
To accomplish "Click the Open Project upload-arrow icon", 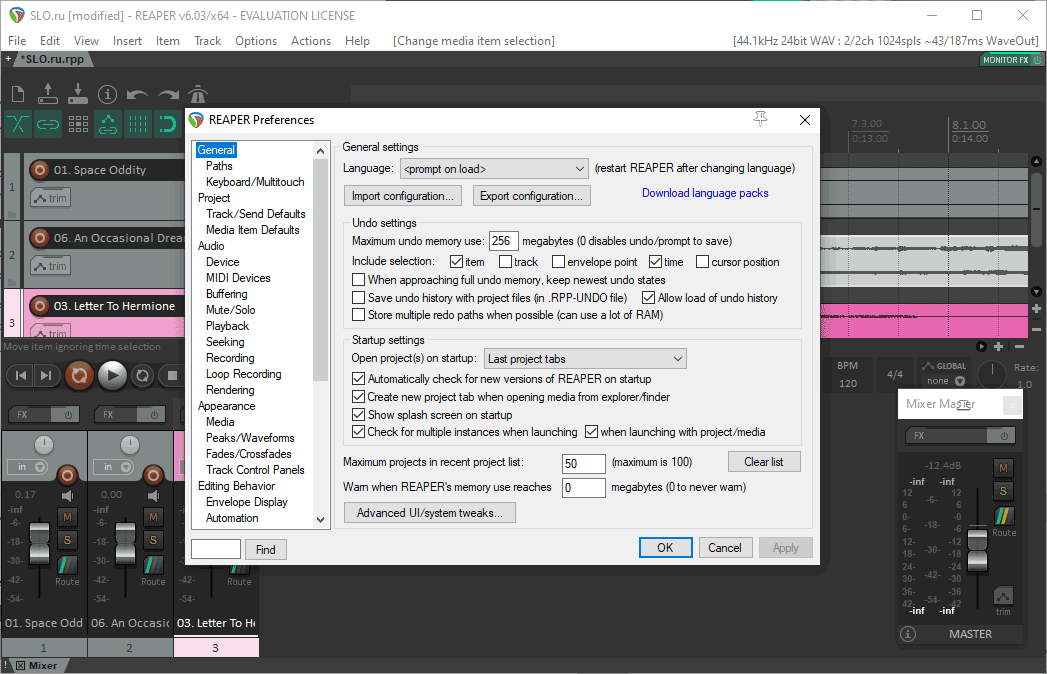I will tap(47, 94).
